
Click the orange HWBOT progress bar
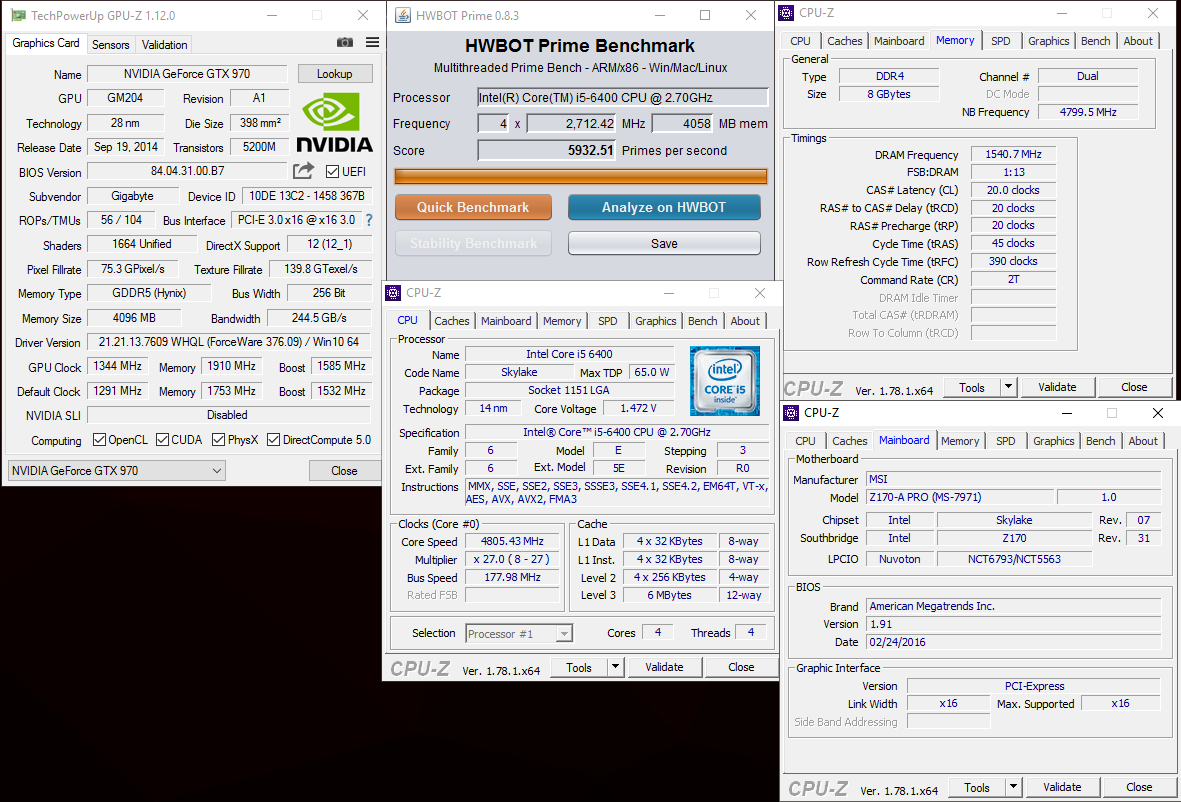[x=581, y=176]
